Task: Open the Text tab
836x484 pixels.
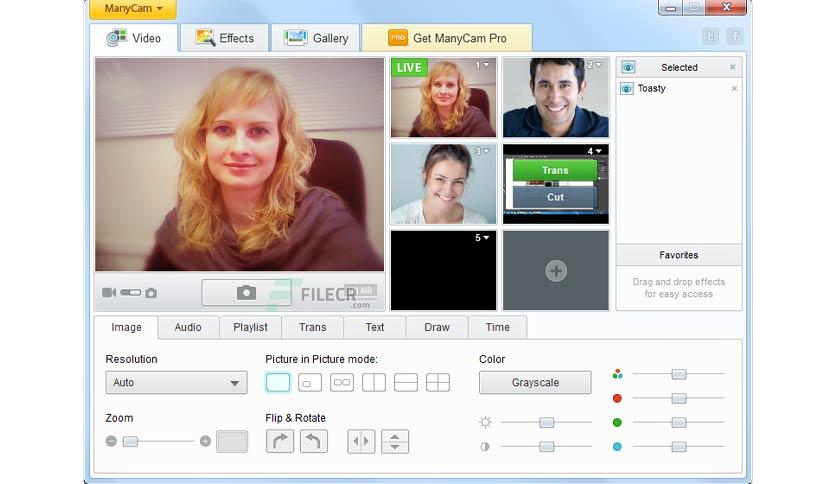Action: click(375, 327)
